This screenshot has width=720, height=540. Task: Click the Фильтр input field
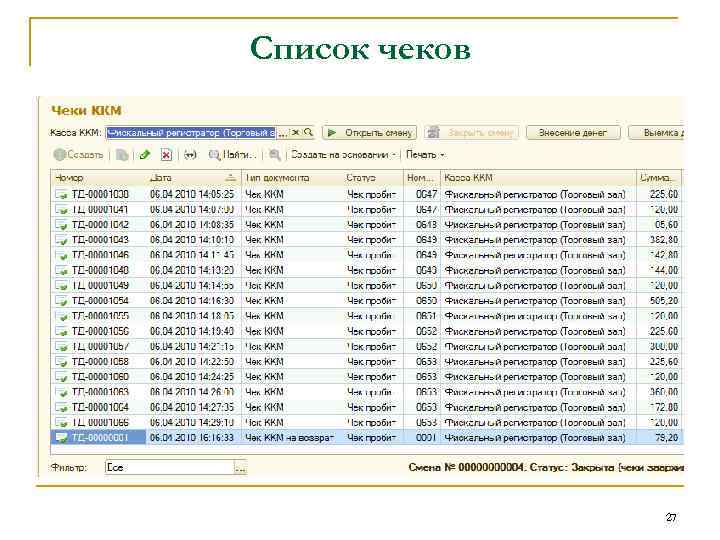tap(169, 467)
